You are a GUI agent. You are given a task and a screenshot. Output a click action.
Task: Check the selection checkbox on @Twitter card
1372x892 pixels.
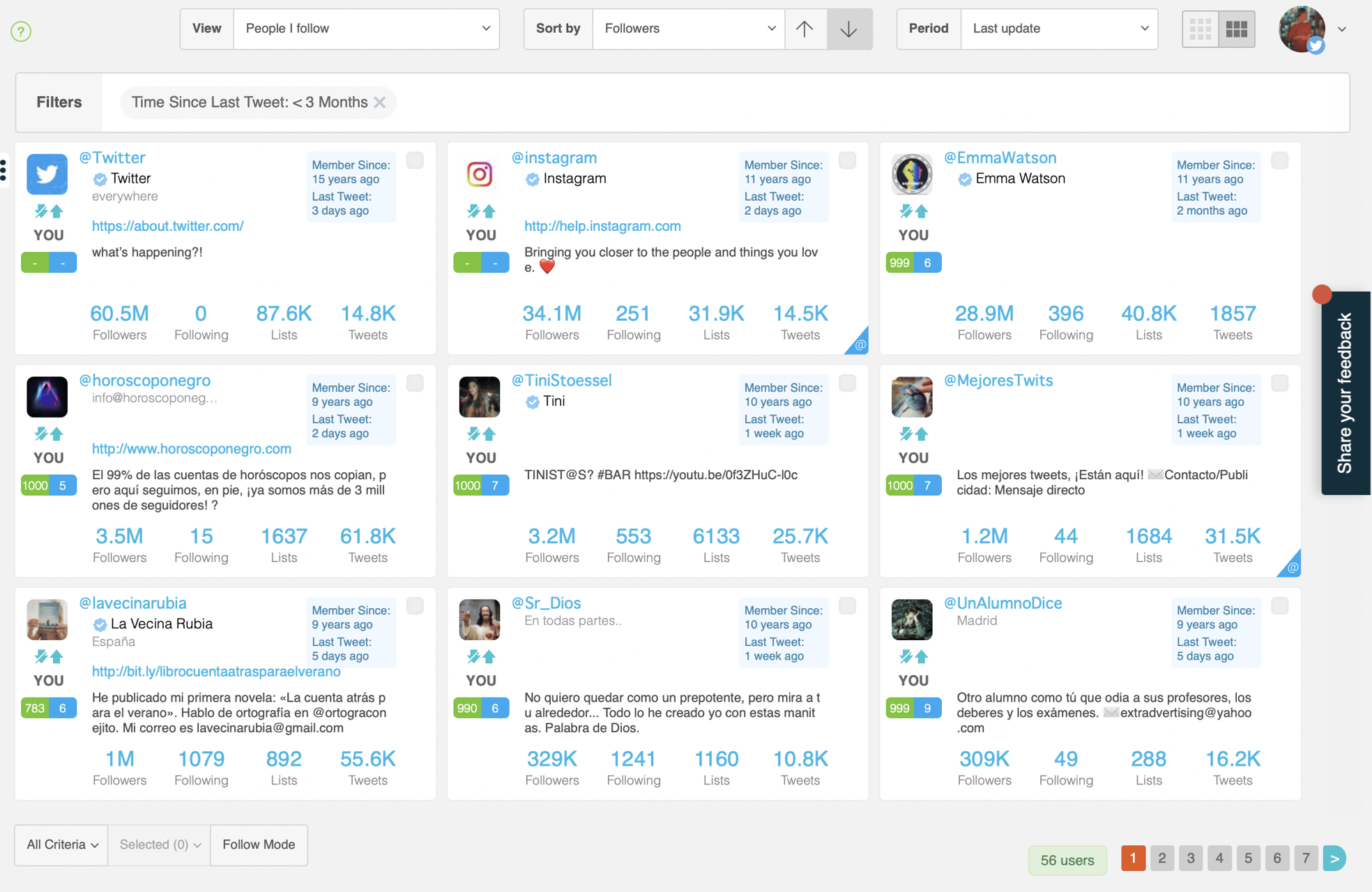[415, 160]
